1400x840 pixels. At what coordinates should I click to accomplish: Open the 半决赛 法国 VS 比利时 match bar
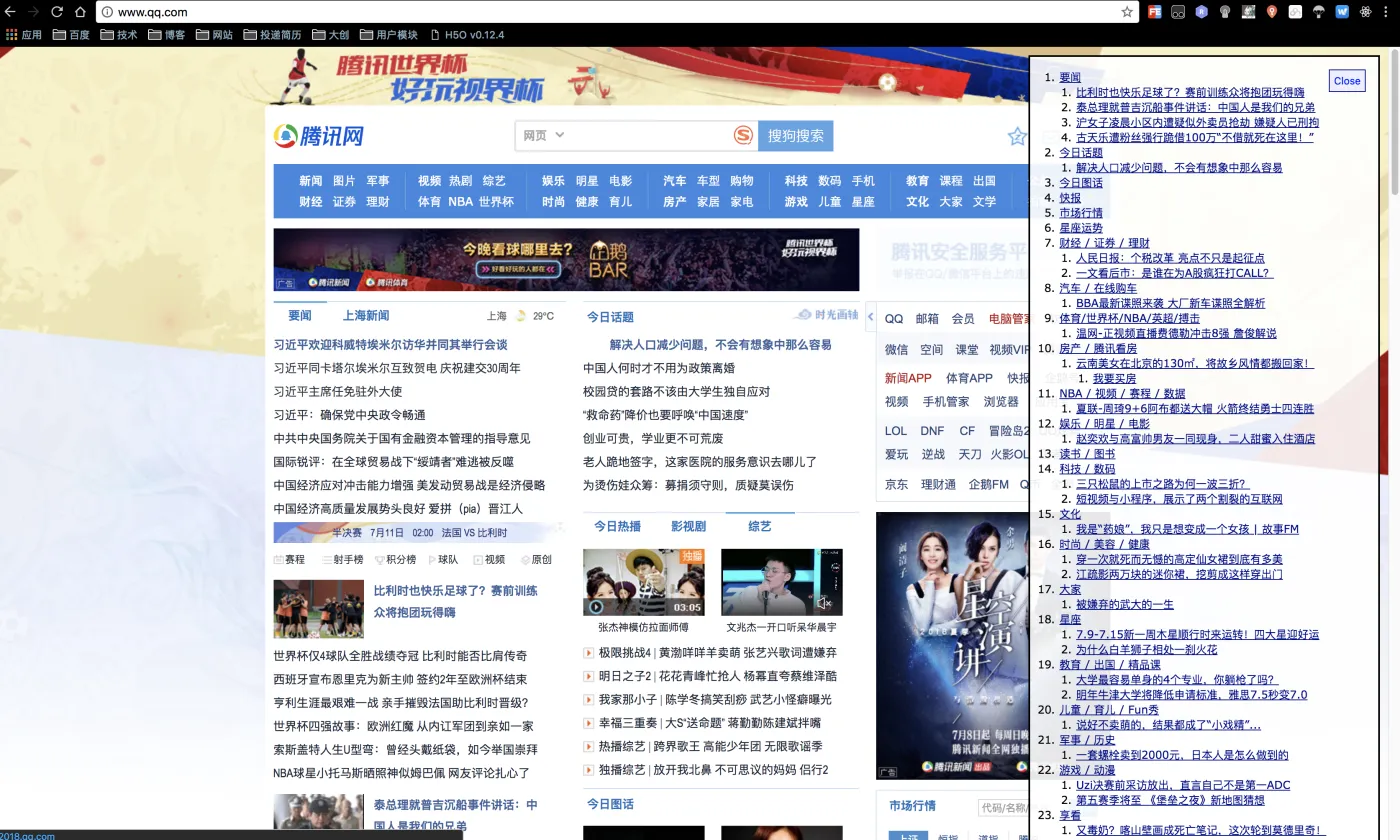pos(420,533)
